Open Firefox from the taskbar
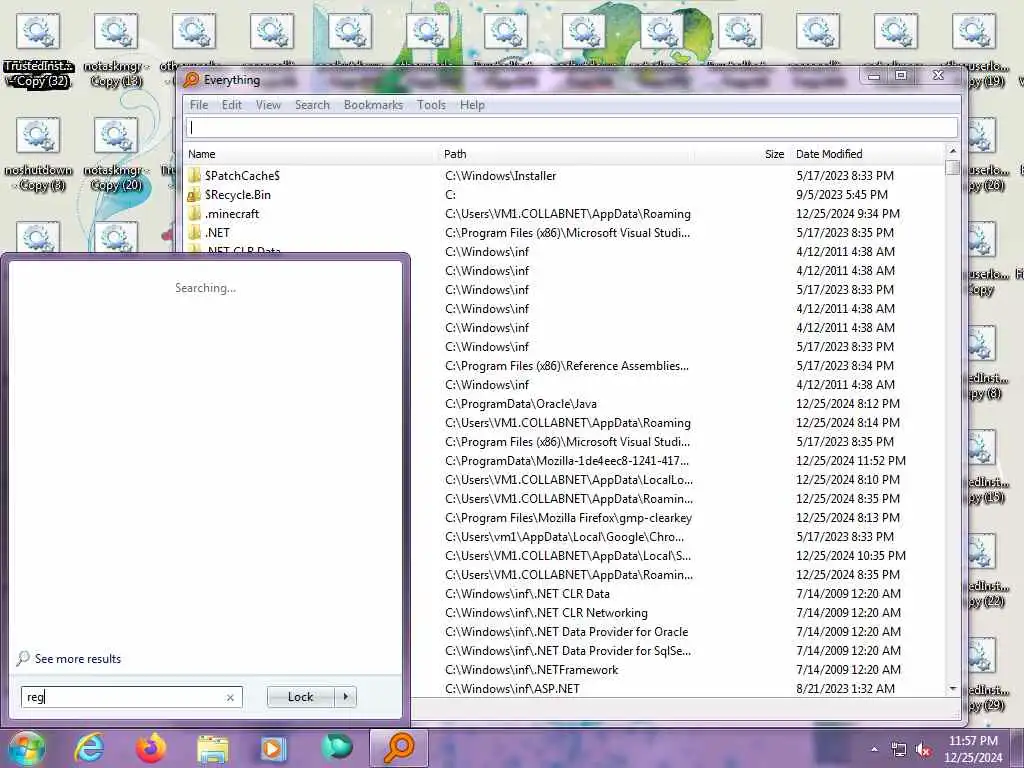The image size is (1024, 768). coord(151,748)
